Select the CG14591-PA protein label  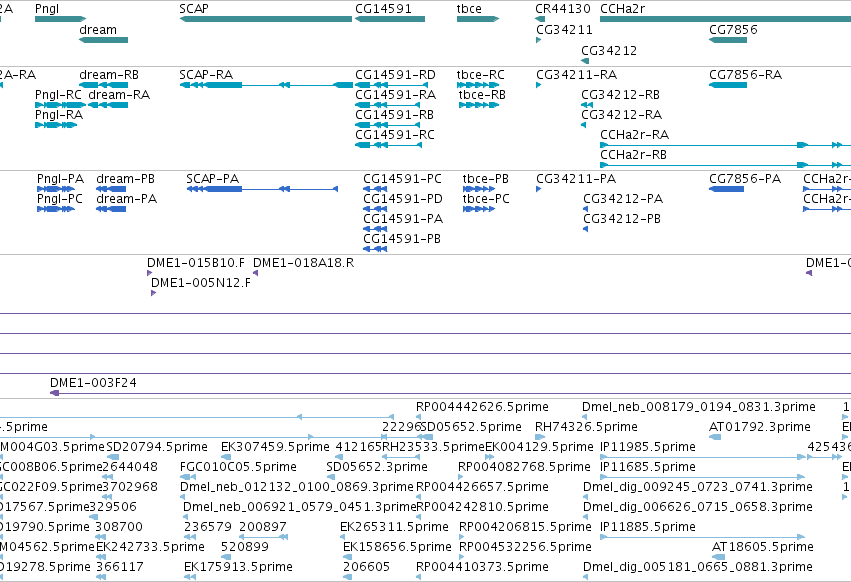pos(403,219)
